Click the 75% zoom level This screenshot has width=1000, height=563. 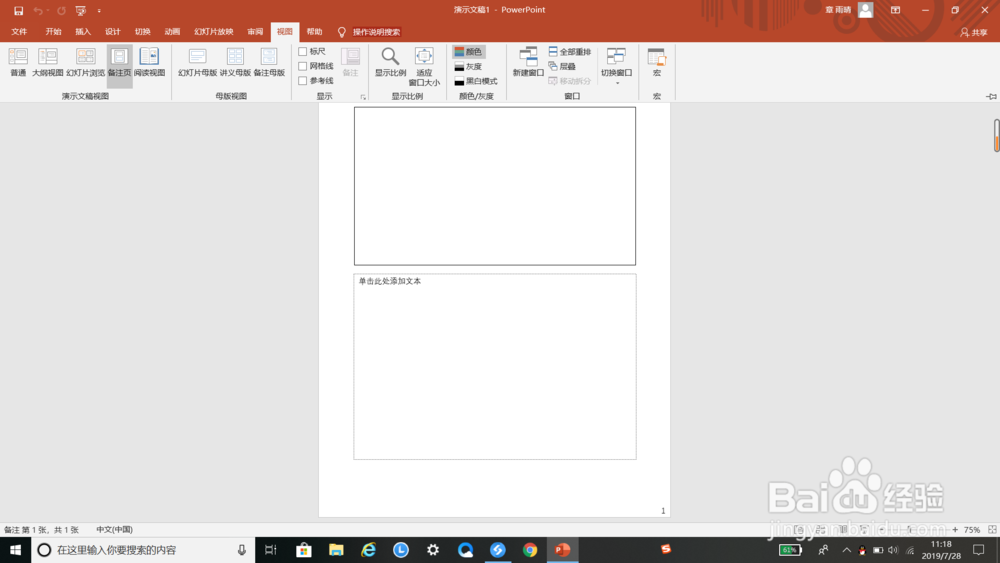click(x=972, y=530)
